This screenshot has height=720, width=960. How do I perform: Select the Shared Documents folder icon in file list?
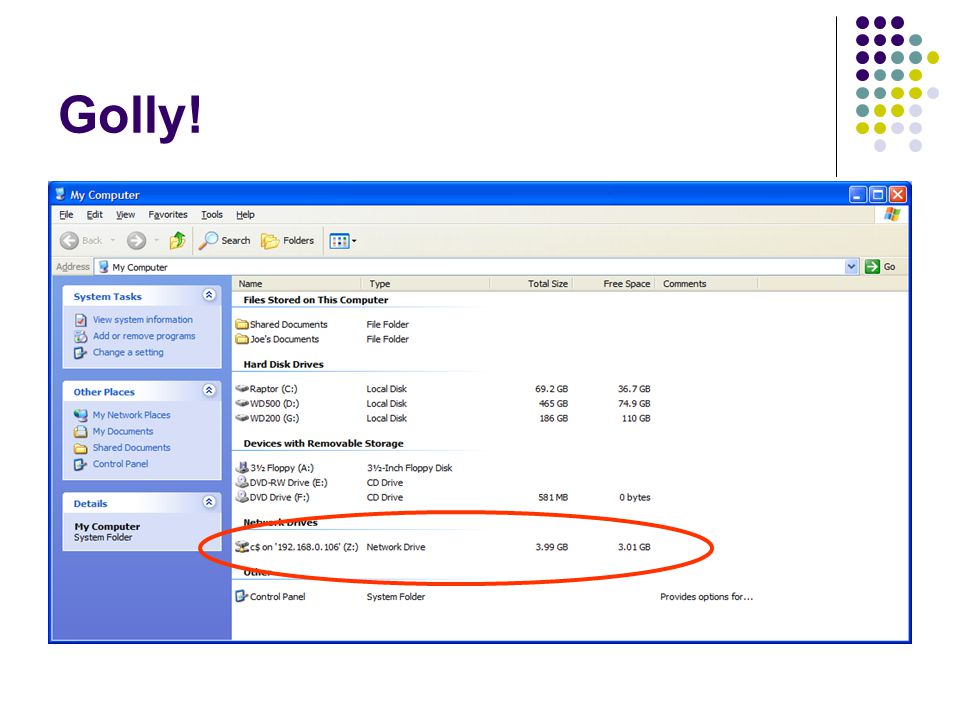pos(242,324)
